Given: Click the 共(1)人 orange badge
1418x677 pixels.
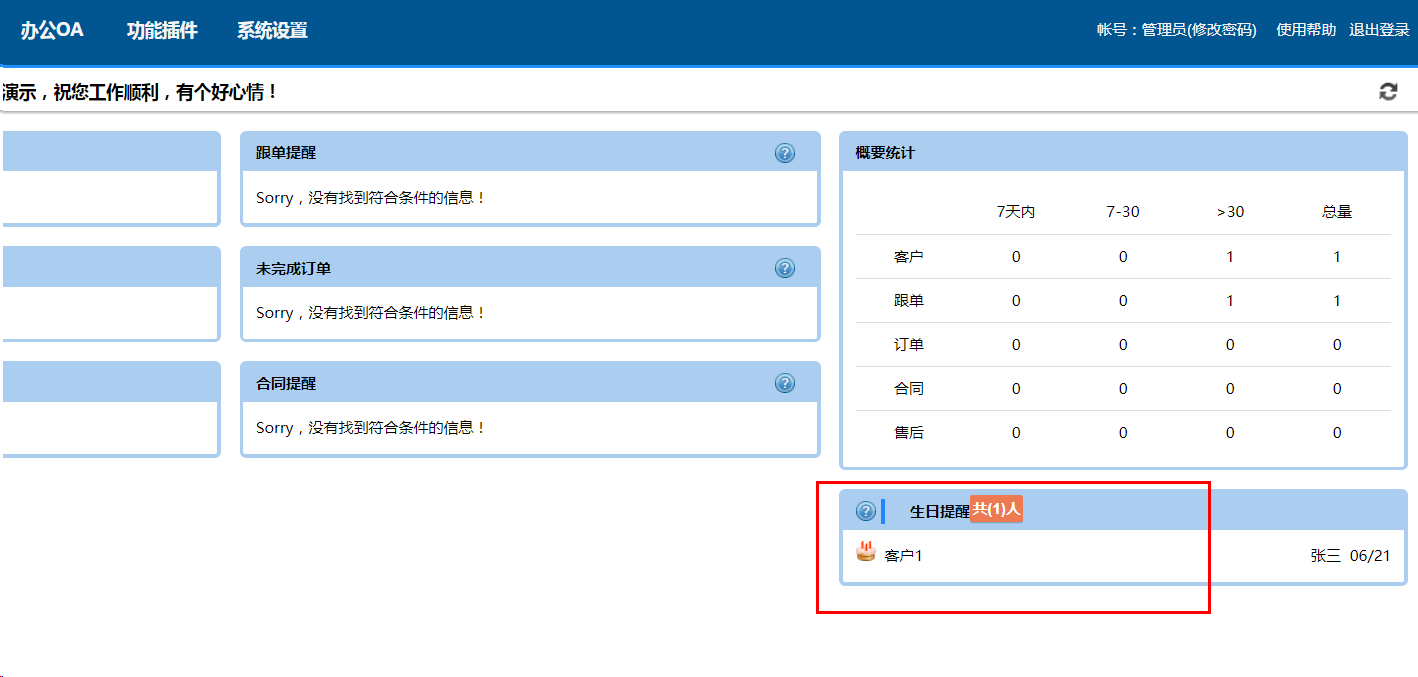Looking at the screenshot, I should coord(996,509).
